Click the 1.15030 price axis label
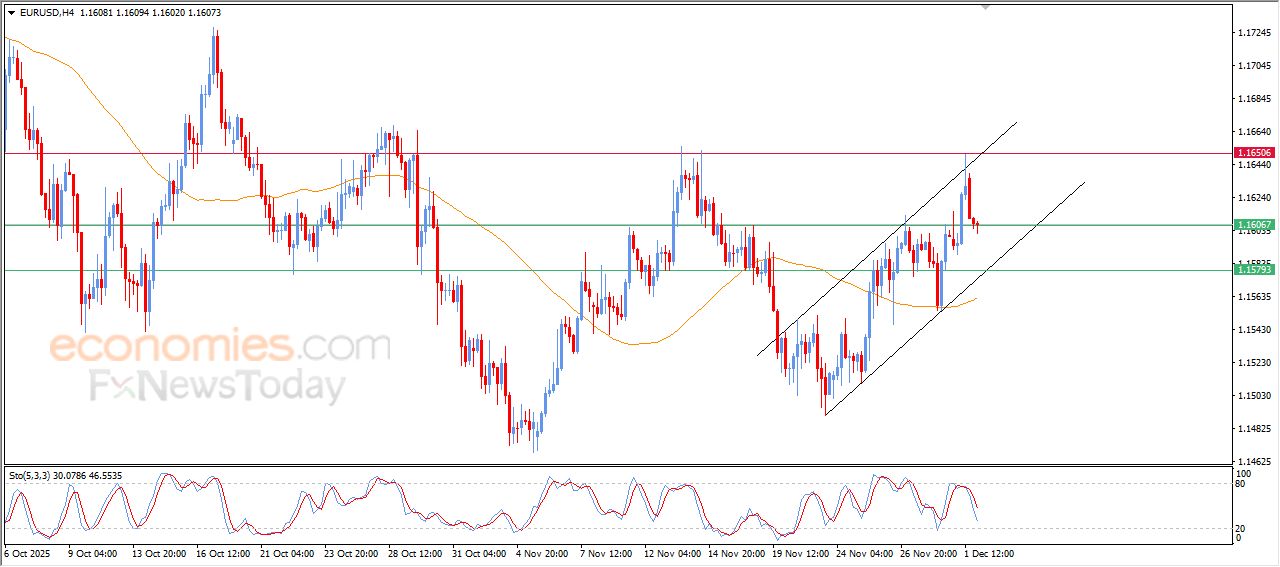 [1255, 396]
